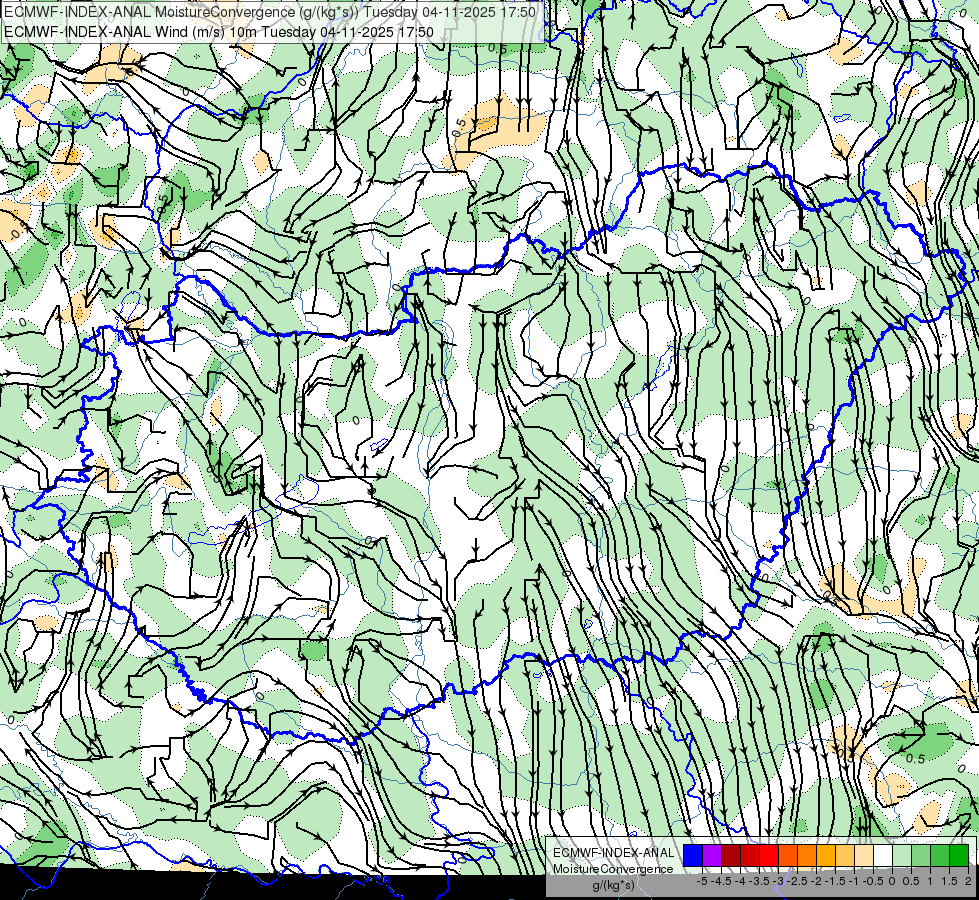Choose the orange swatch between -2.5 and -2
This screenshot has width=979, height=900.
[807, 855]
